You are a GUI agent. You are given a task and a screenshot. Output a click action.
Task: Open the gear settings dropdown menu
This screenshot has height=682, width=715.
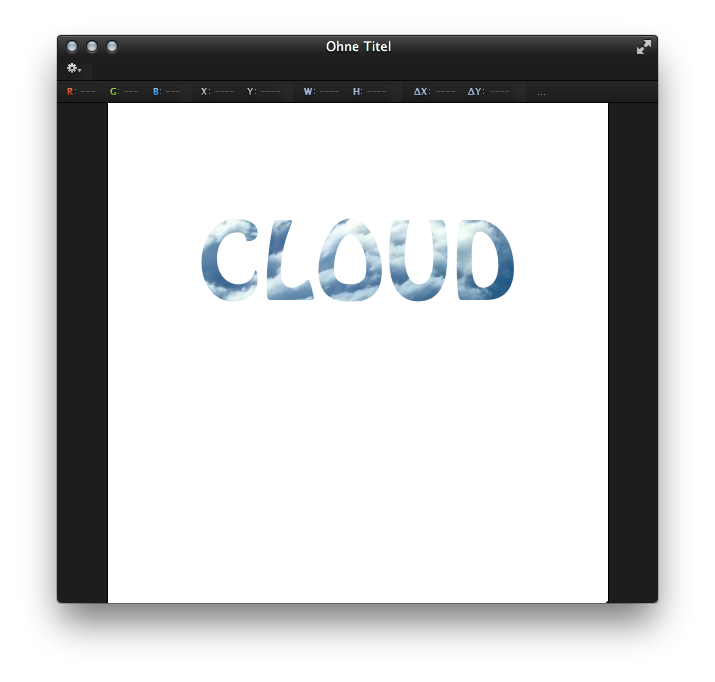(73, 68)
